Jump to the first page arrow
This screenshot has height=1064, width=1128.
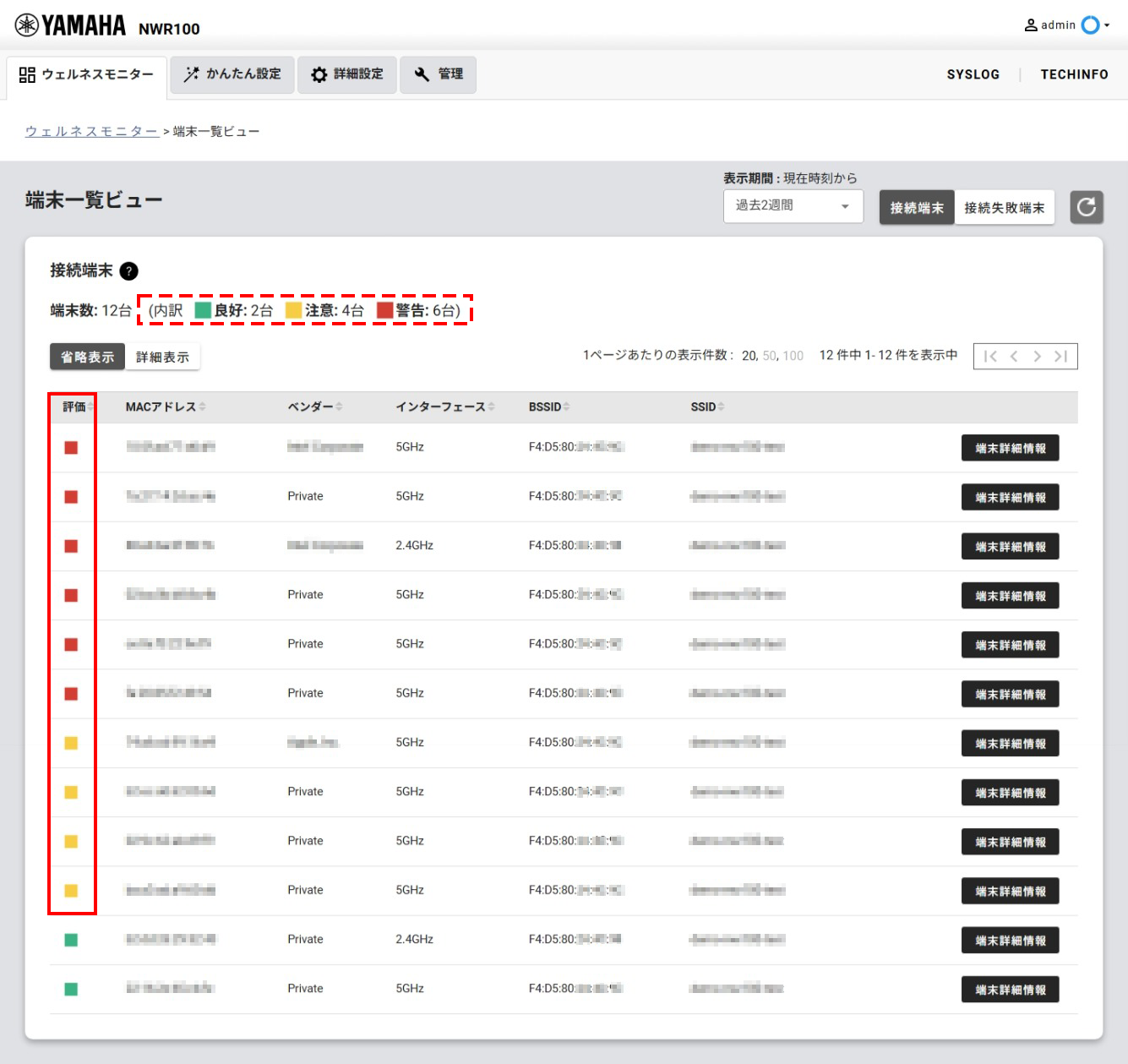coord(990,357)
